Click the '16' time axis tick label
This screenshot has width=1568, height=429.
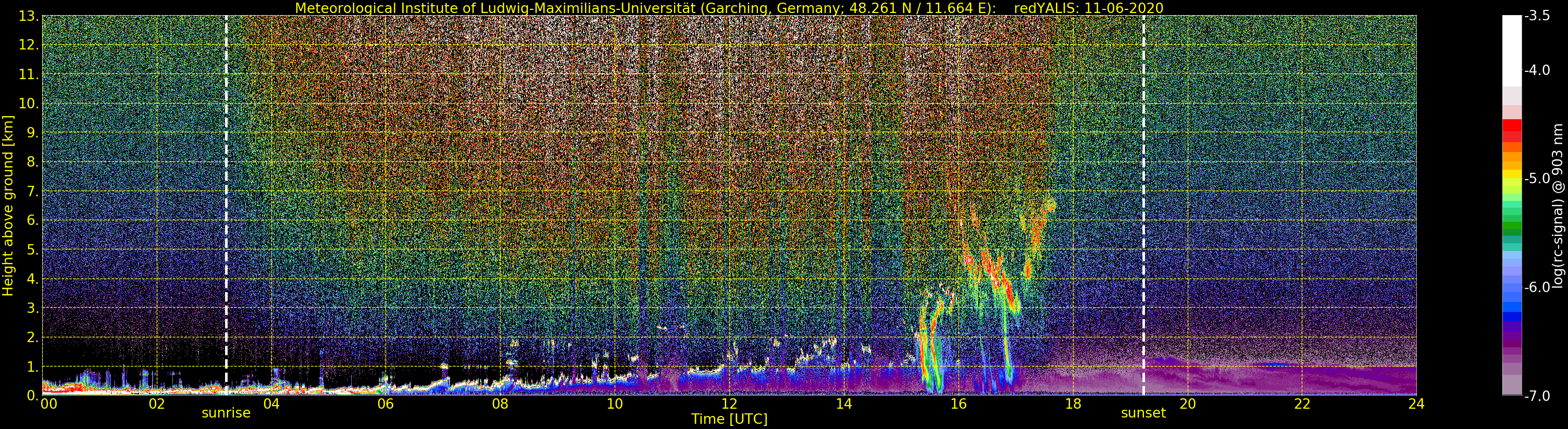pos(958,403)
